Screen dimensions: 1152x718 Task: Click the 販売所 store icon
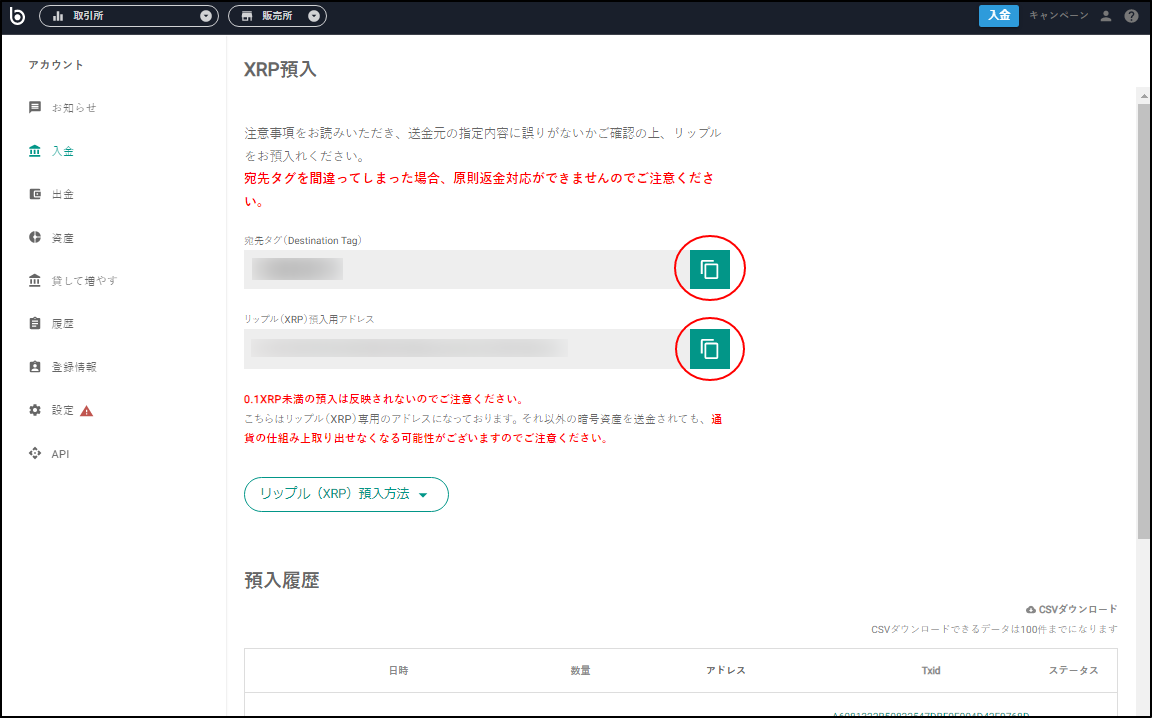point(247,16)
